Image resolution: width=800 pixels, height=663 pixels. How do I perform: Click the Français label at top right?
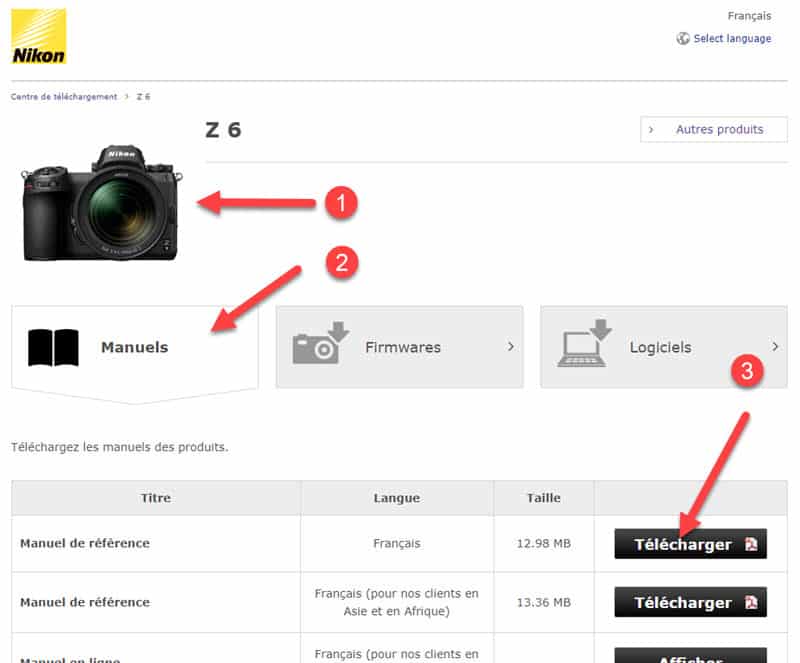point(749,16)
